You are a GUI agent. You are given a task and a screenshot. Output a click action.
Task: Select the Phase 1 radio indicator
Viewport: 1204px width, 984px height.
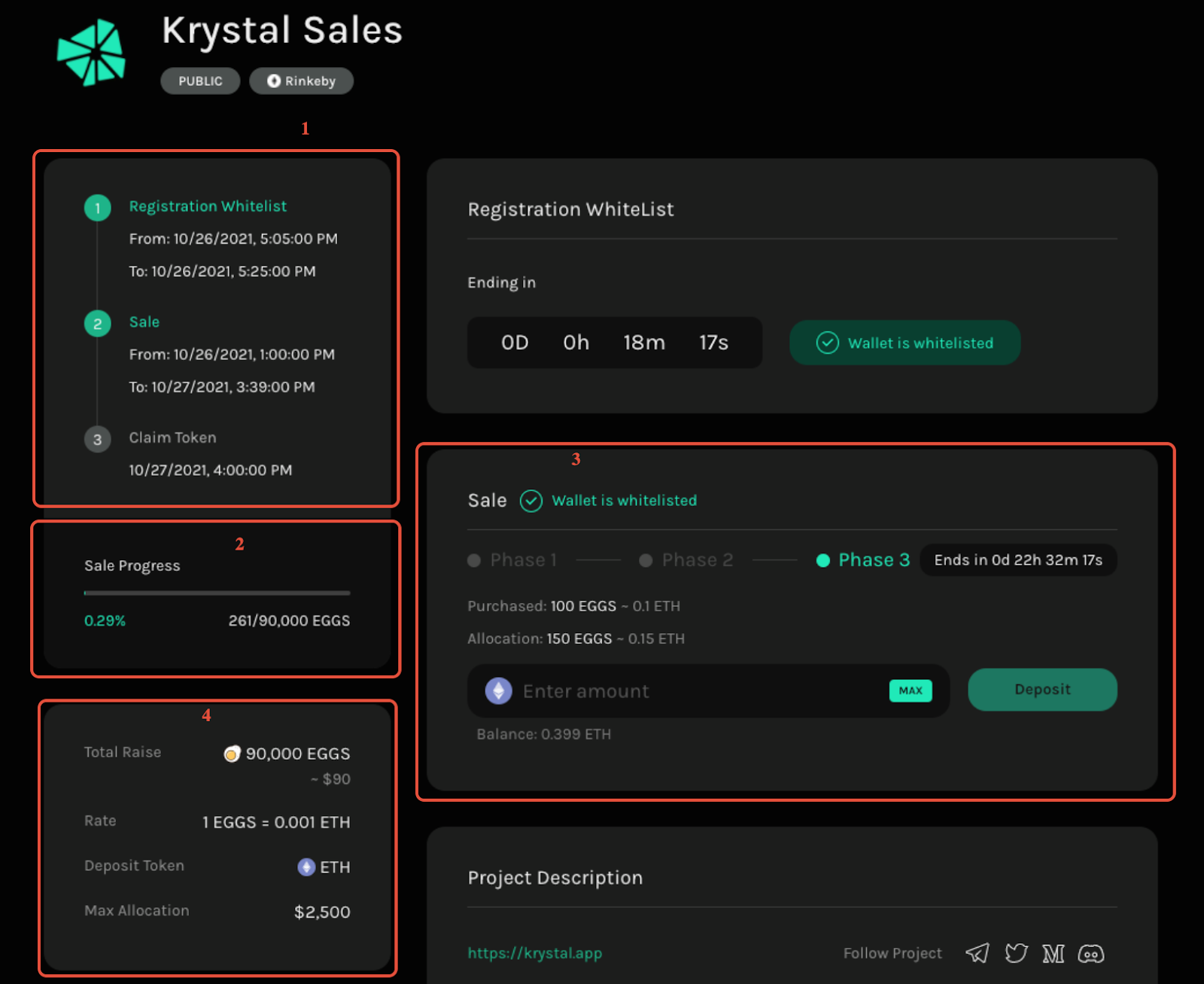pyautogui.click(x=474, y=560)
